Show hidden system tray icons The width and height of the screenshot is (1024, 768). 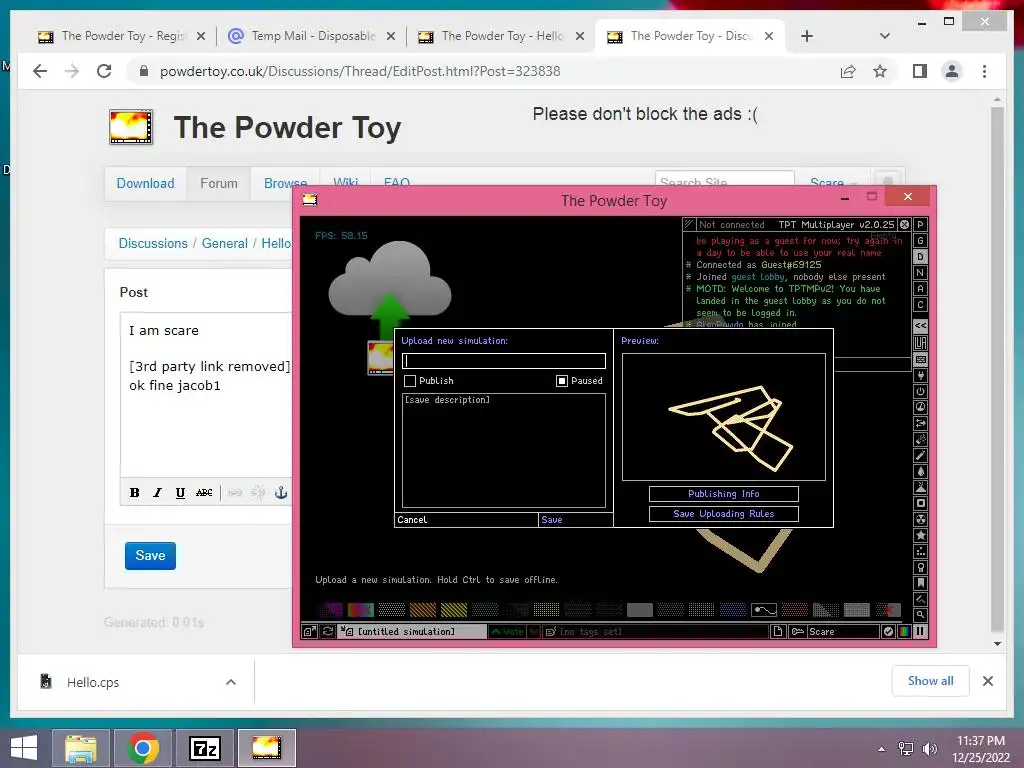(882, 749)
